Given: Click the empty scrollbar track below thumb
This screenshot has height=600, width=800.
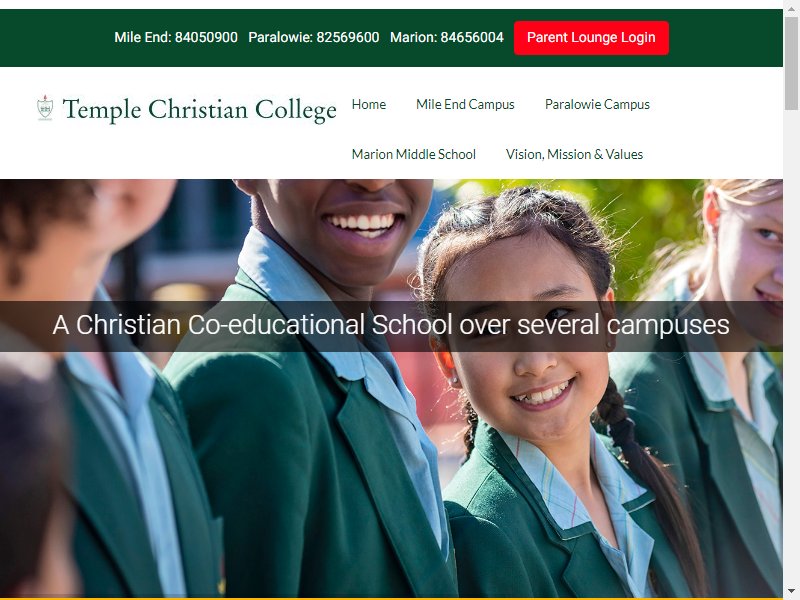Looking at the screenshot, I should point(791,347).
